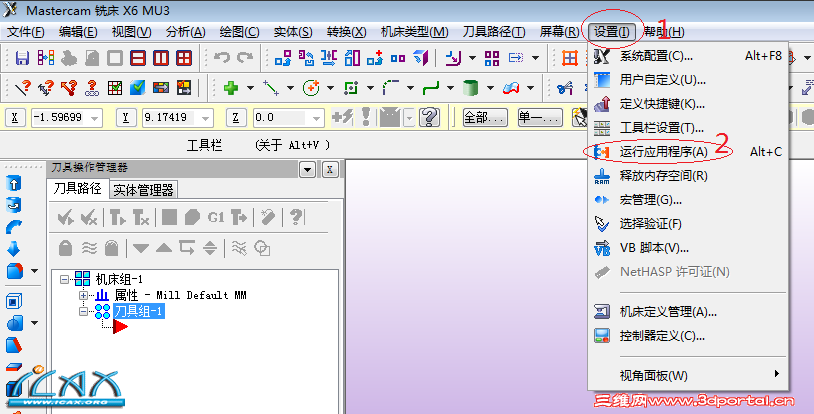Click the move insert arrow down icon
This screenshot has height=414, width=814.
pos(141,248)
